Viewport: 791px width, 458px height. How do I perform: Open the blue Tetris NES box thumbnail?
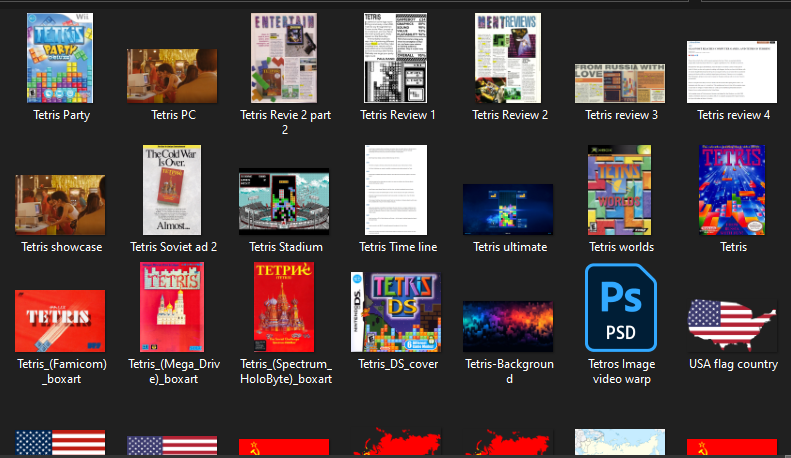pyautogui.click(x=732, y=190)
